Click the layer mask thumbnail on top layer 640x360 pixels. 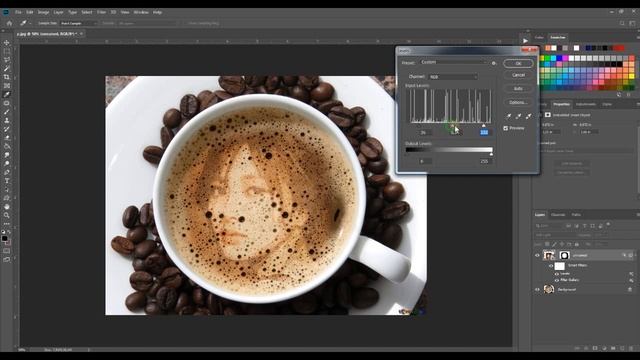click(564, 256)
